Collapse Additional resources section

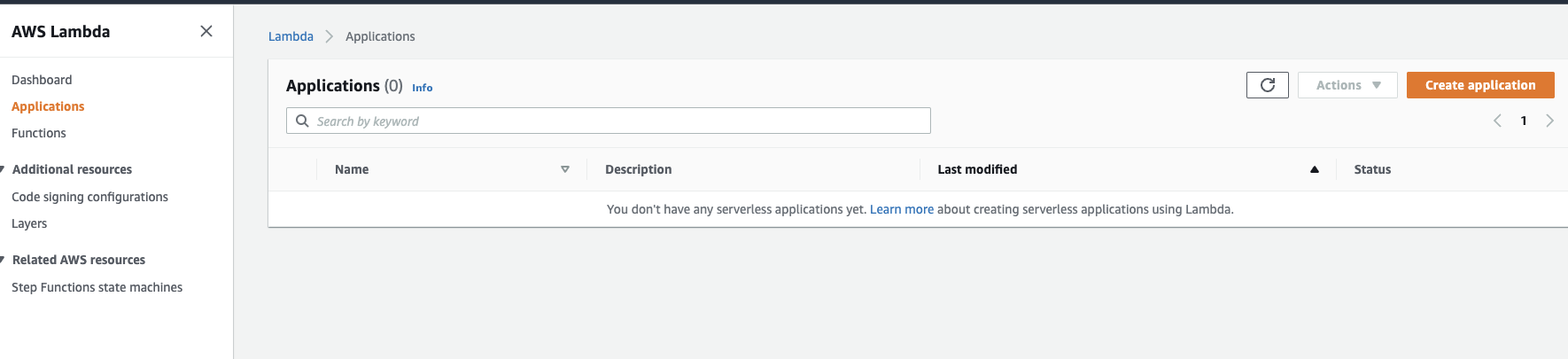(4, 169)
